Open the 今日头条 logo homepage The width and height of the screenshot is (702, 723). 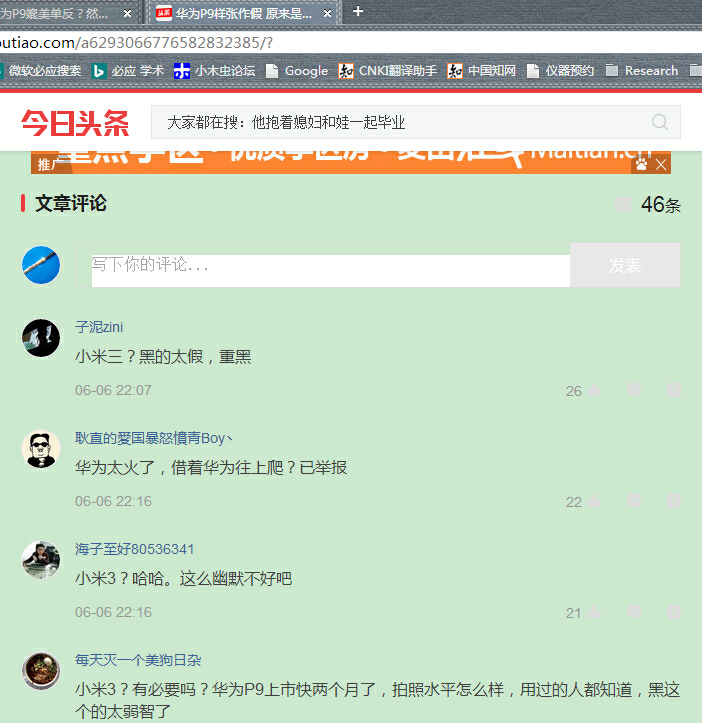pyautogui.click(x=75, y=123)
